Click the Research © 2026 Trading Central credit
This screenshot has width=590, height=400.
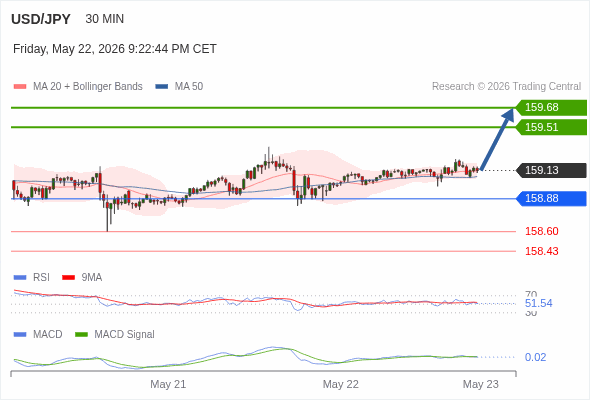point(506,87)
